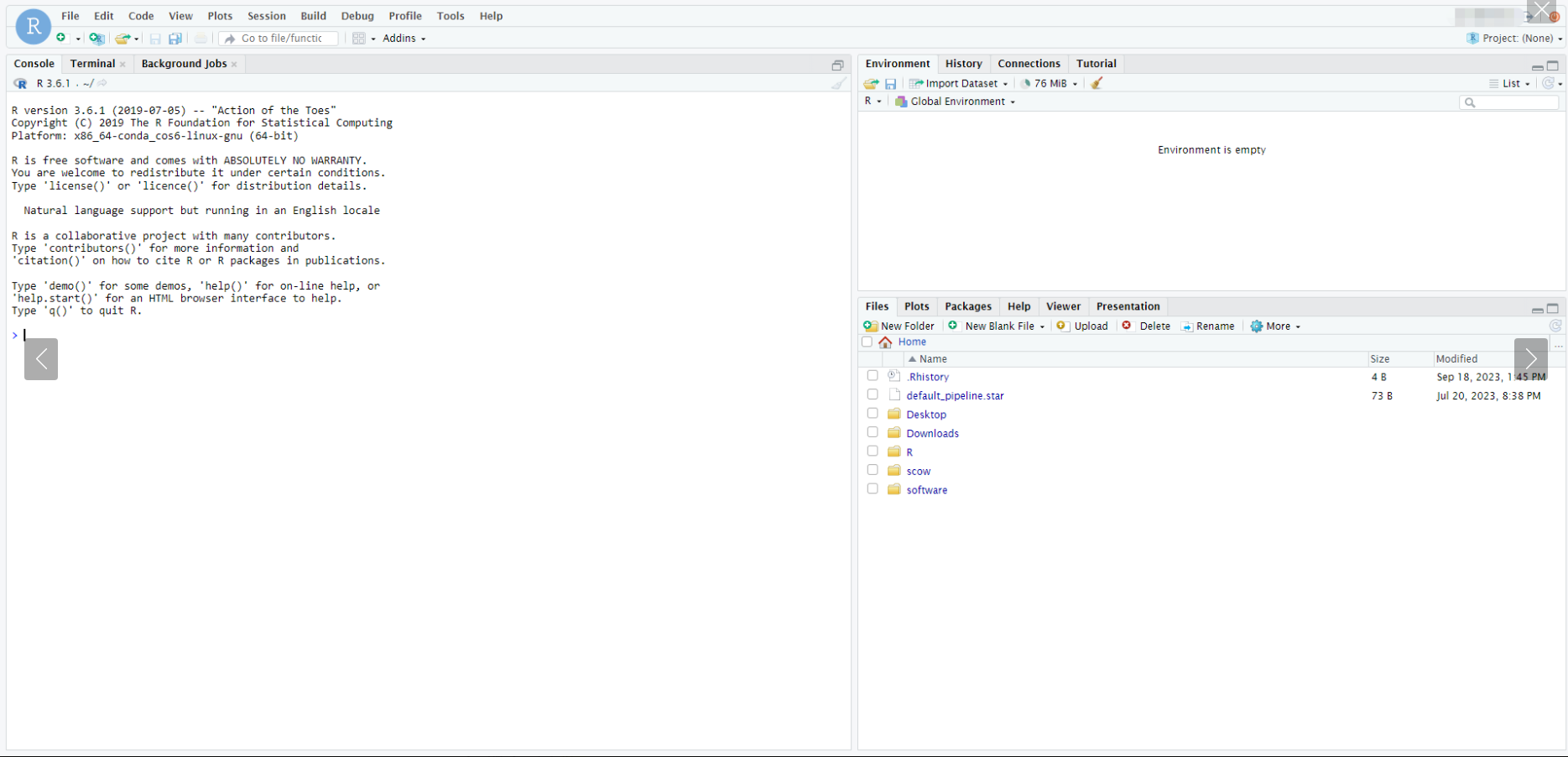Open the Global Environment dropdown
The height and width of the screenshot is (757, 1568).
[955, 102]
